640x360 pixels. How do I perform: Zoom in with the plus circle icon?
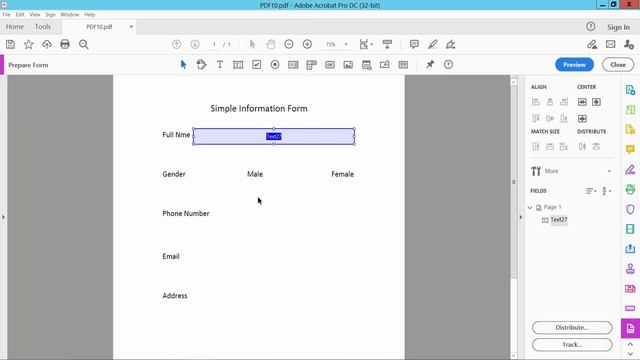(307, 44)
